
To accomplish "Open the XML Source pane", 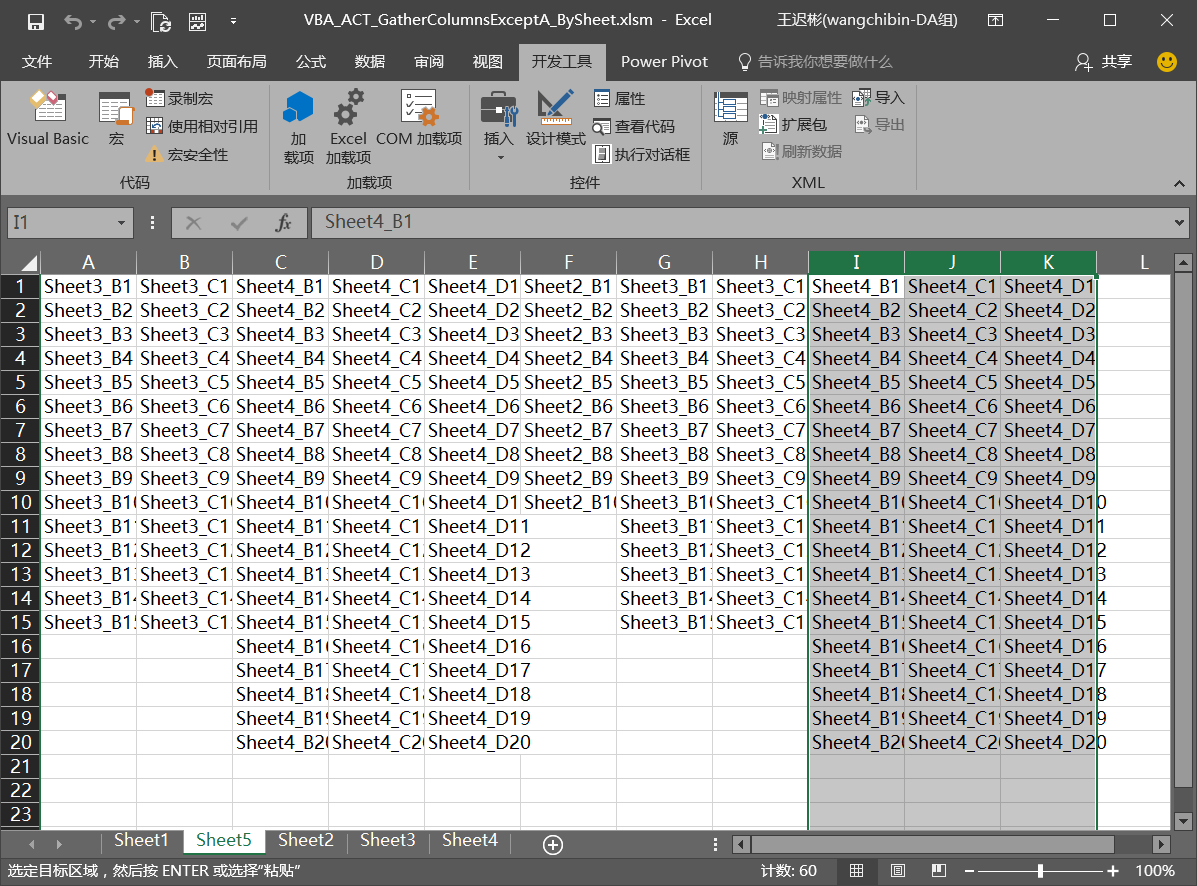I will click(x=731, y=118).
